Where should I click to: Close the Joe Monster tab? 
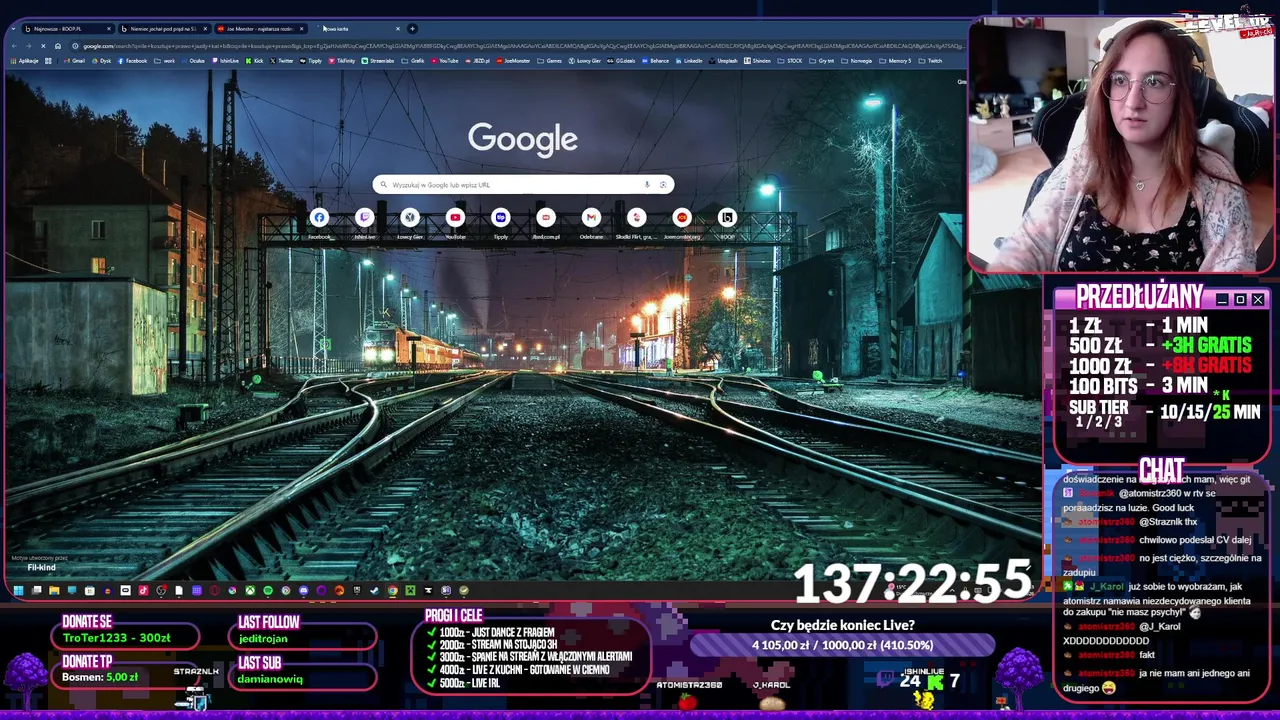[302, 29]
